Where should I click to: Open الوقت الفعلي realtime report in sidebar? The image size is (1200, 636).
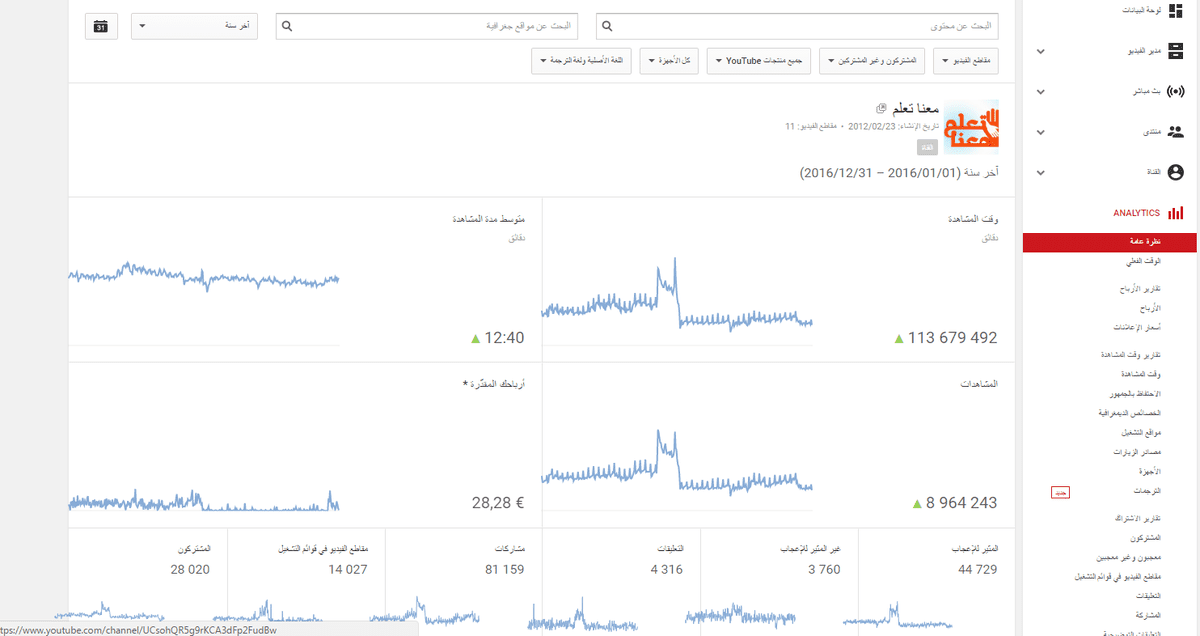coord(1142,261)
